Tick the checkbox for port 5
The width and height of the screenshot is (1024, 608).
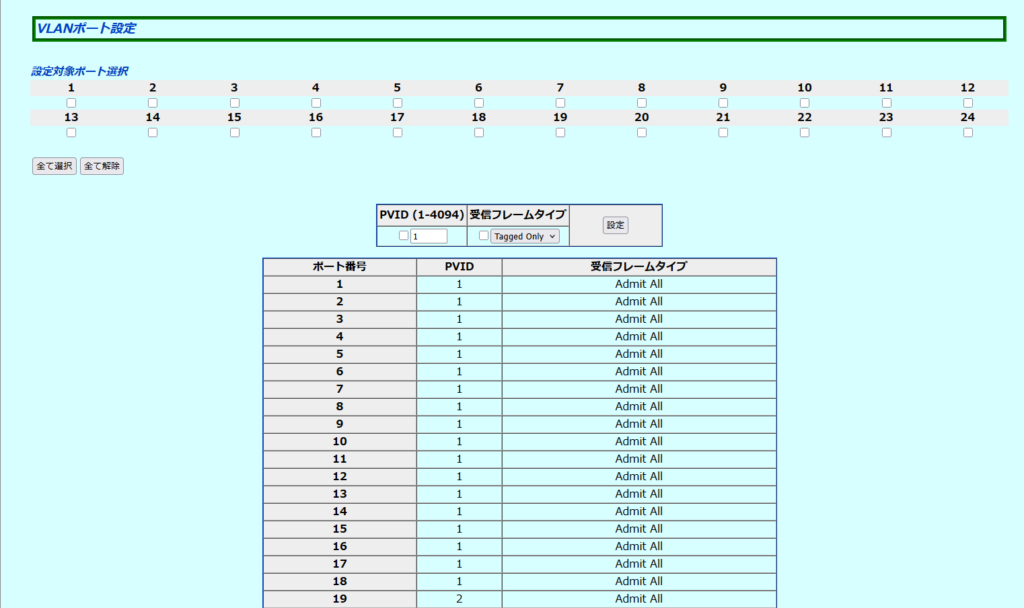tap(397, 103)
